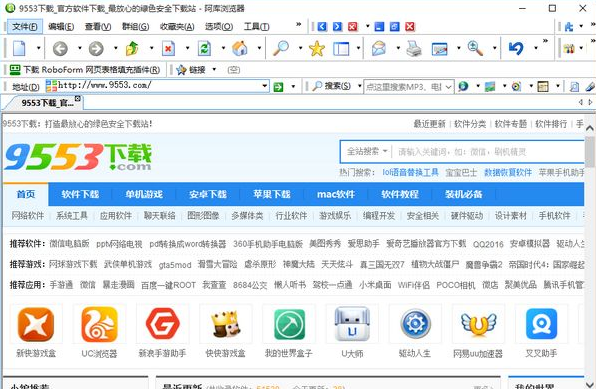Close the 9553下载 tab with its small x
This screenshot has height=389, width=596.
(78, 98)
